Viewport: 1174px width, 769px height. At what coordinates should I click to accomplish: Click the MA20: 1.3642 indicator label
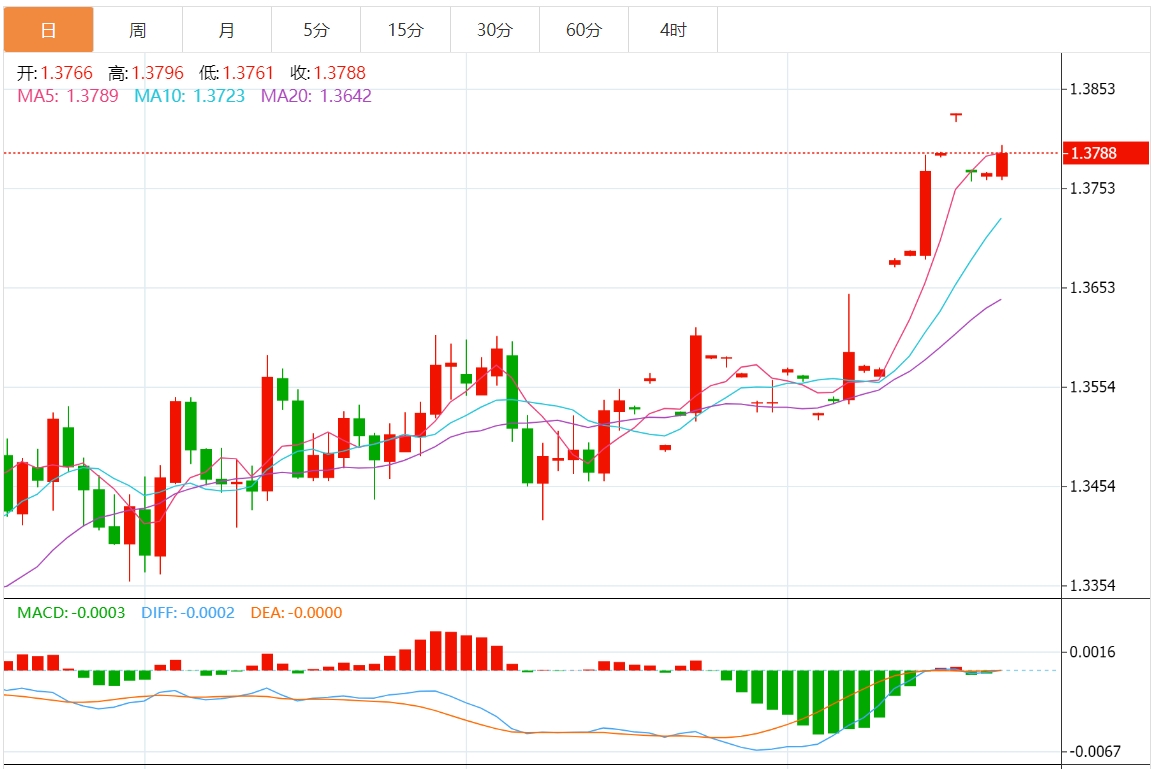click(x=316, y=96)
